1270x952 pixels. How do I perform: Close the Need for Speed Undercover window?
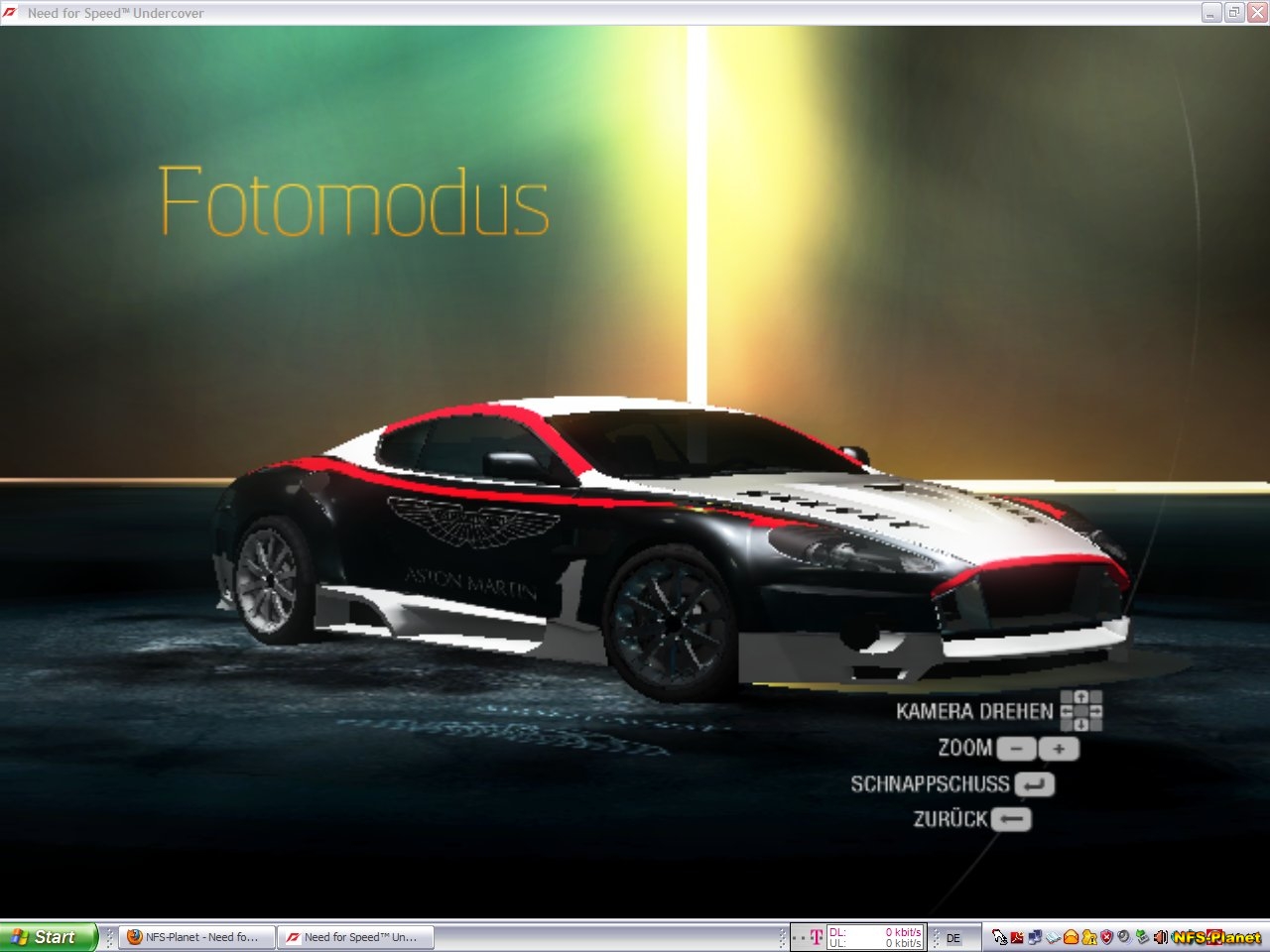pyautogui.click(x=1257, y=12)
